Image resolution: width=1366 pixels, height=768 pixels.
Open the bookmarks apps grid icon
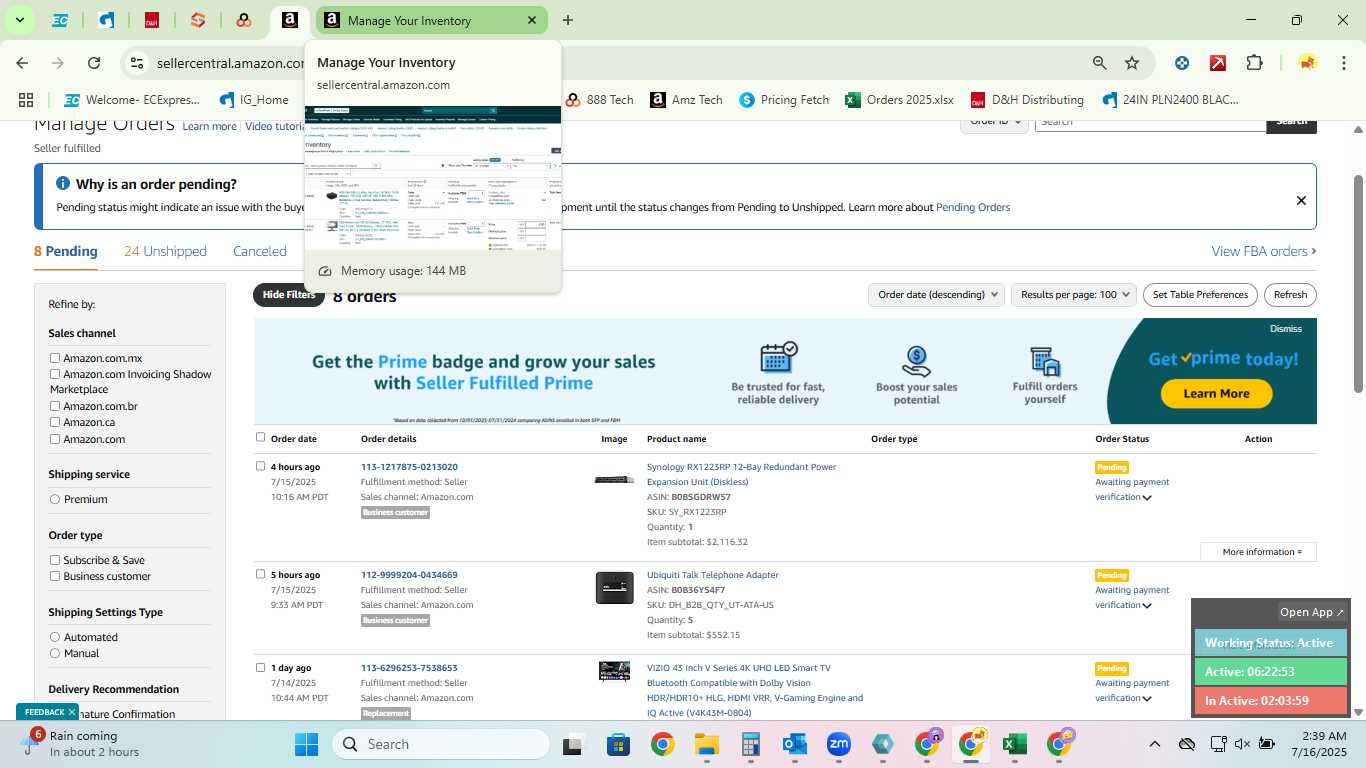pyautogui.click(x=26, y=100)
